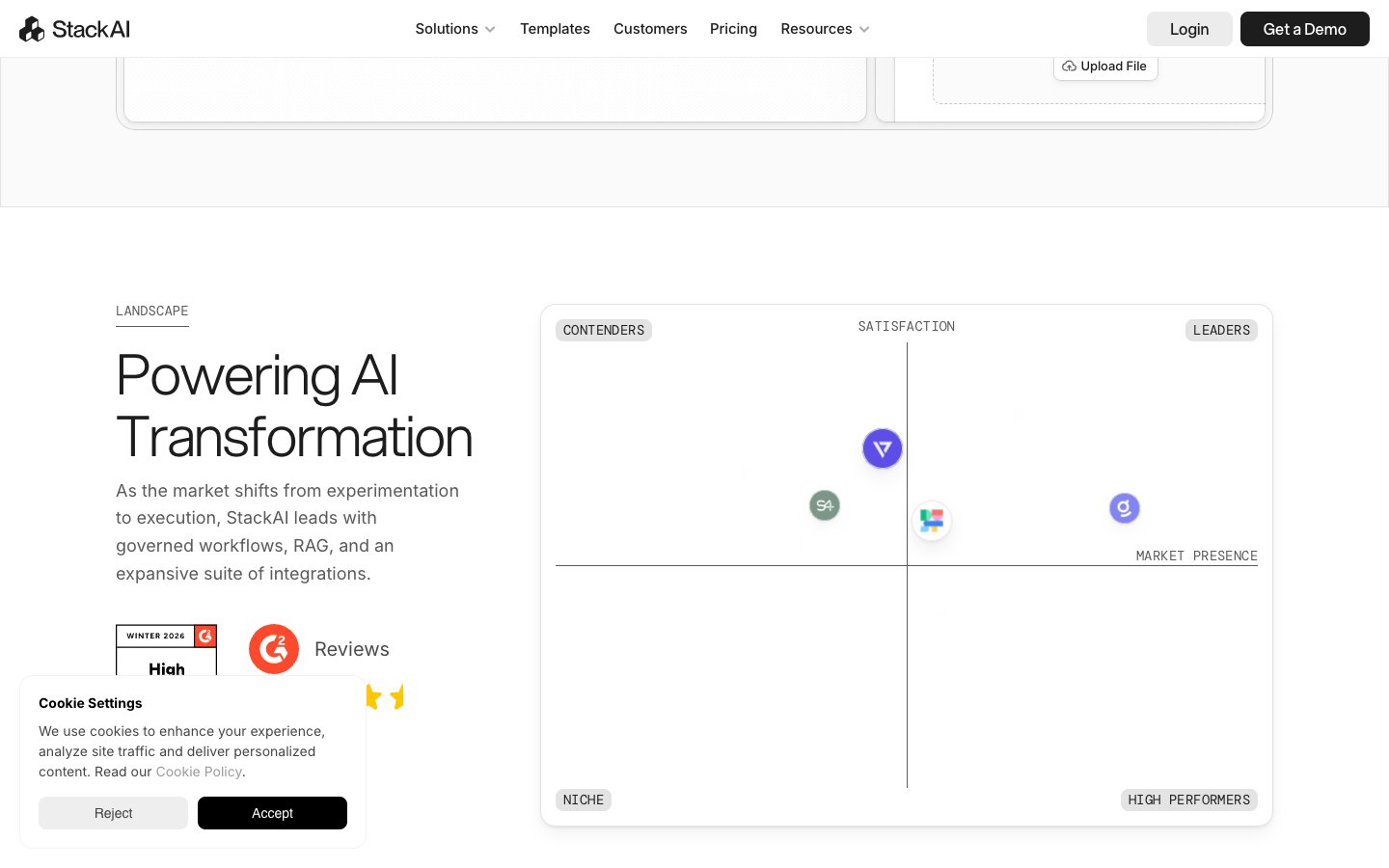Open the Winter 2026 G2 badge
1389x868 pixels.
point(166,650)
